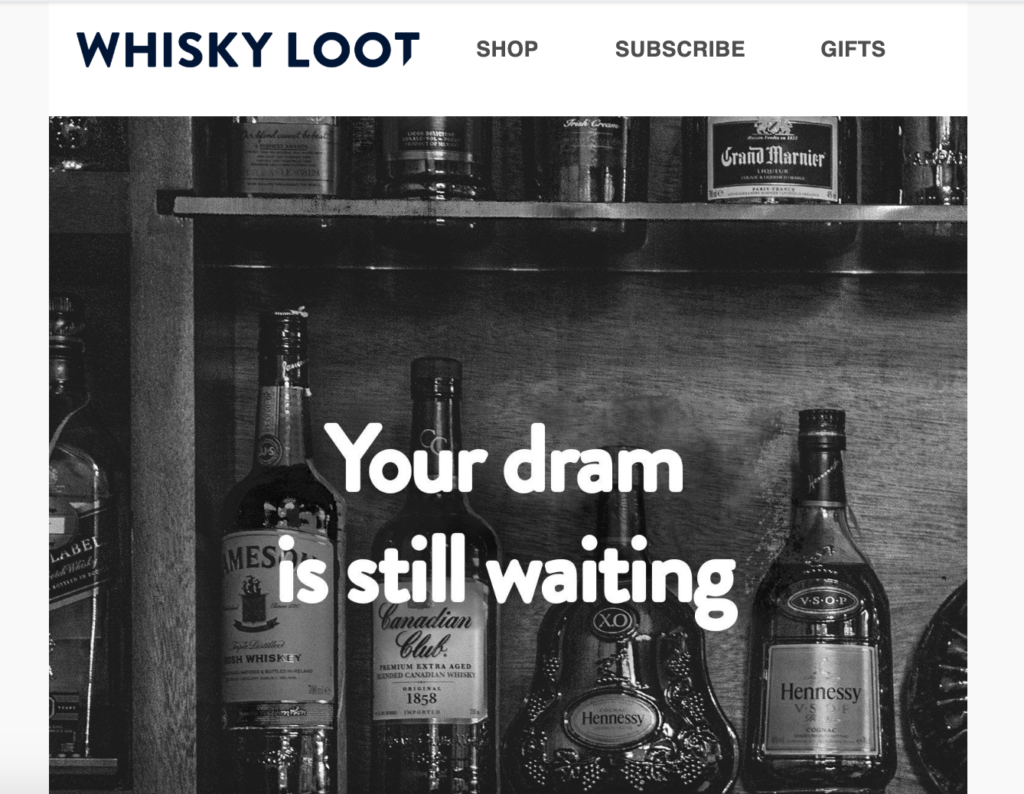The image size is (1024, 794).
Task: Select the Jameson Irish Whiskey bottle
Action: pyautogui.click(x=280, y=548)
